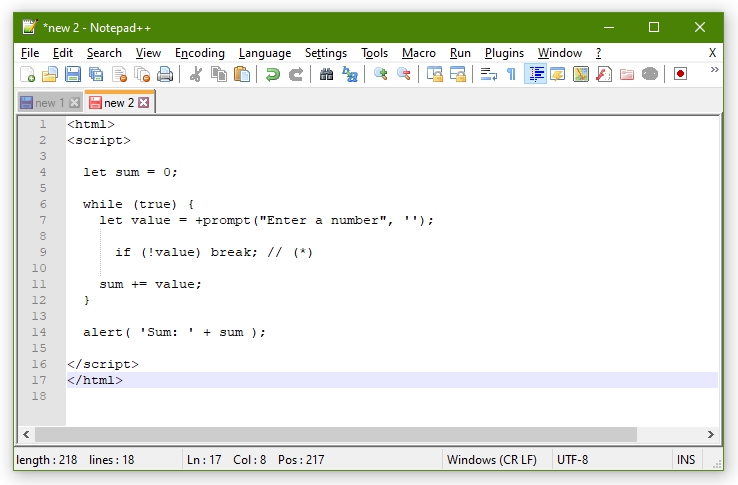
Task: Print the document using the printer icon
Action: 165,74
